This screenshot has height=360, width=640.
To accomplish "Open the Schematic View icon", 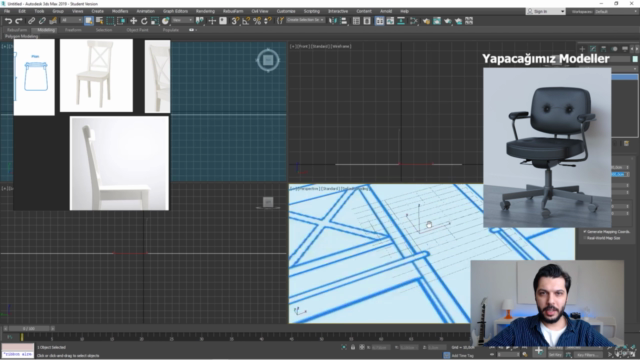I will coord(401,21).
